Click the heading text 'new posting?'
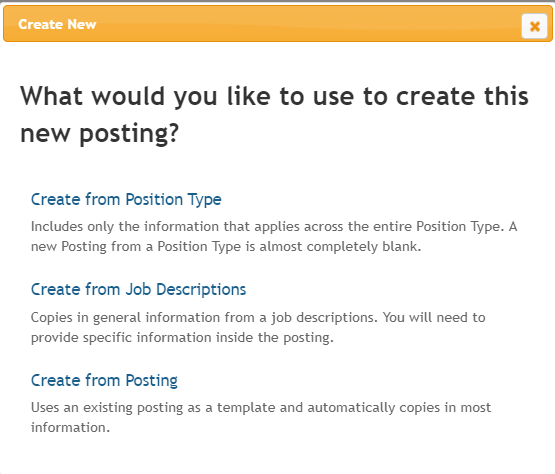Image resolution: width=555 pixels, height=474 pixels. (100, 134)
